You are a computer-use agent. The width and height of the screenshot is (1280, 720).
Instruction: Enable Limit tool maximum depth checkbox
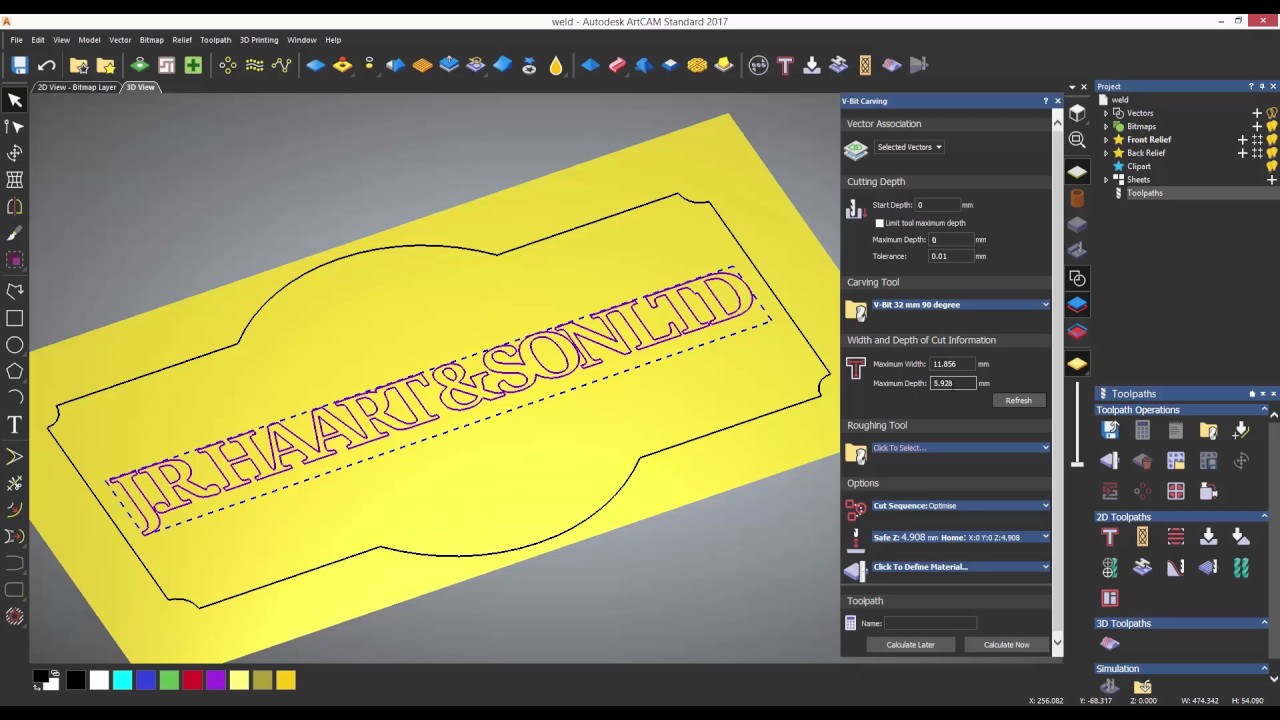pyautogui.click(x=880, y=223)
